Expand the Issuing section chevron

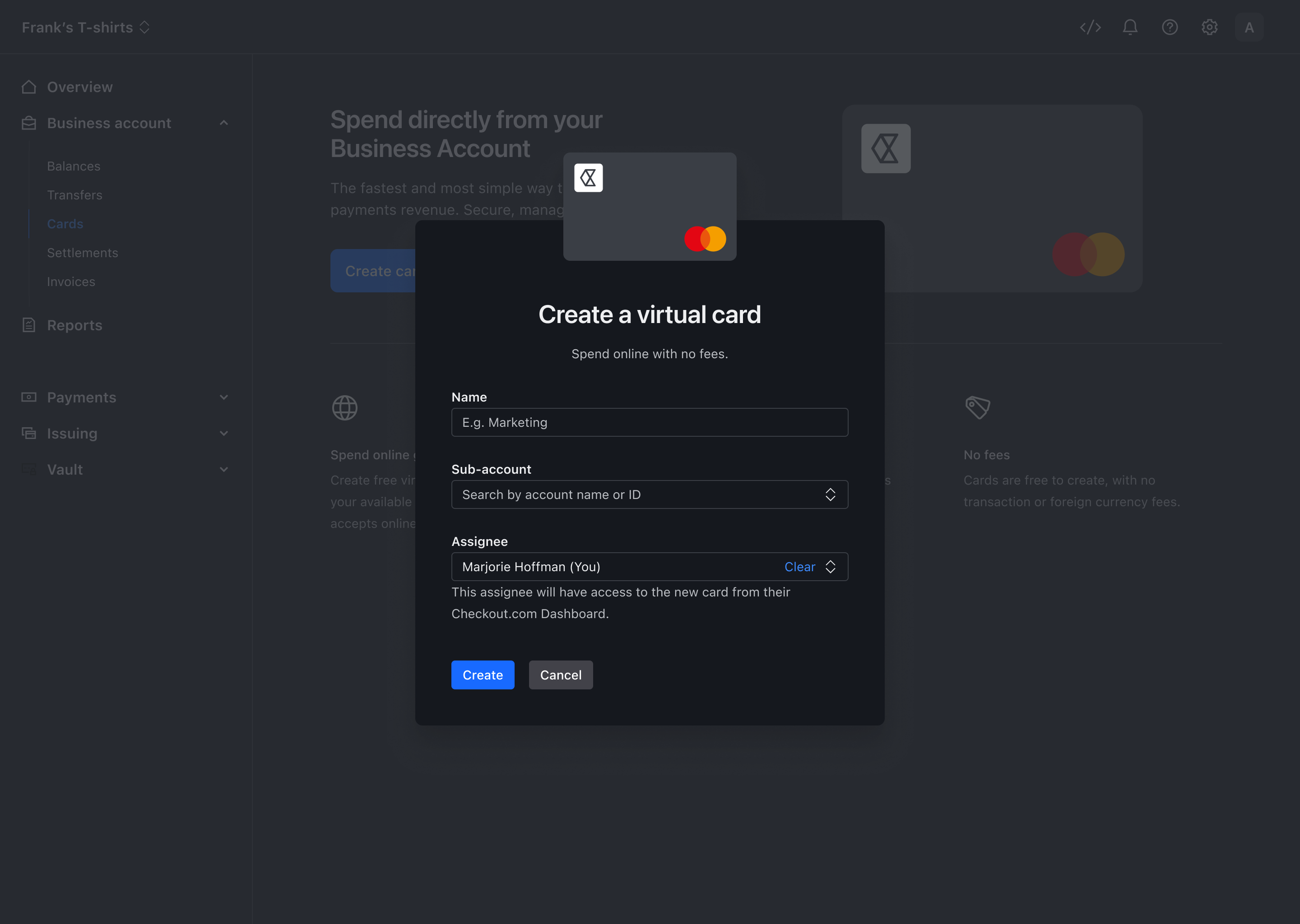224,433
